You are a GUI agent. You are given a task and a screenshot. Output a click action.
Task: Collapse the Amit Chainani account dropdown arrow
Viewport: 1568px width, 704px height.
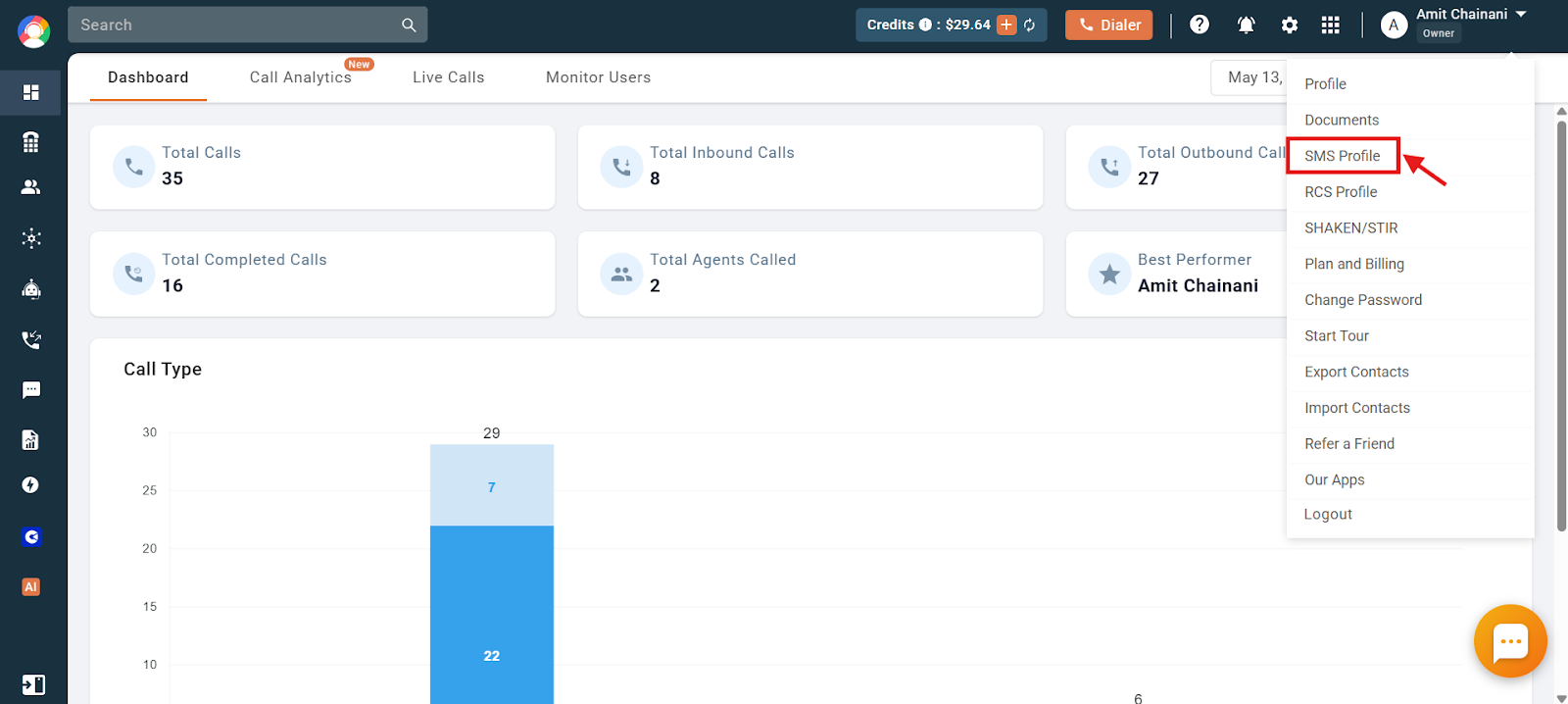[1521, 15]
